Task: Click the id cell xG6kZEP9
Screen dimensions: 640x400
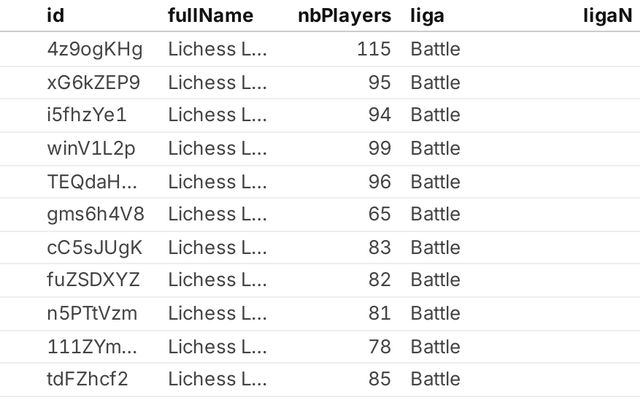Action: point(94,82)
